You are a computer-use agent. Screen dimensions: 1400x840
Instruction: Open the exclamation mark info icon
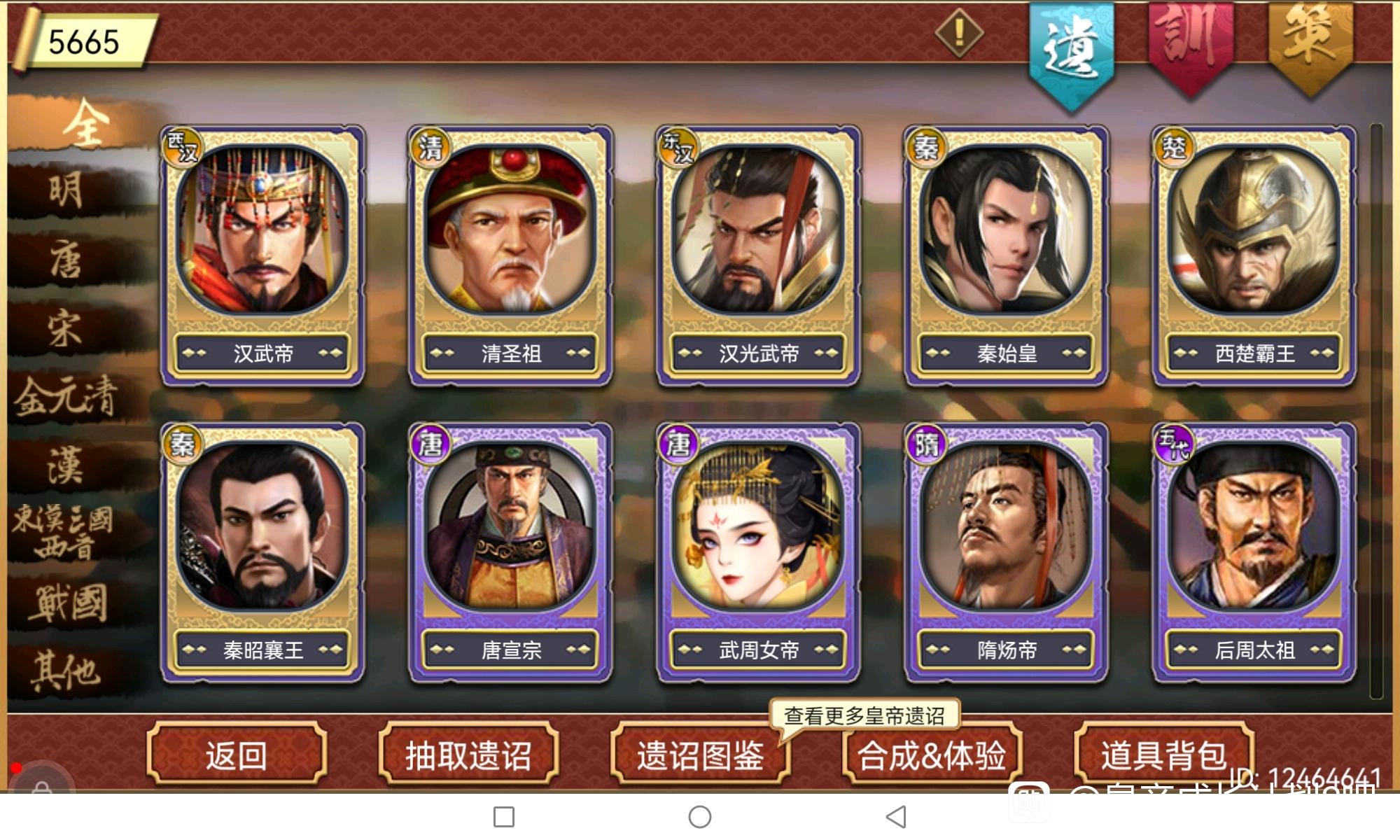click(959, 33)
